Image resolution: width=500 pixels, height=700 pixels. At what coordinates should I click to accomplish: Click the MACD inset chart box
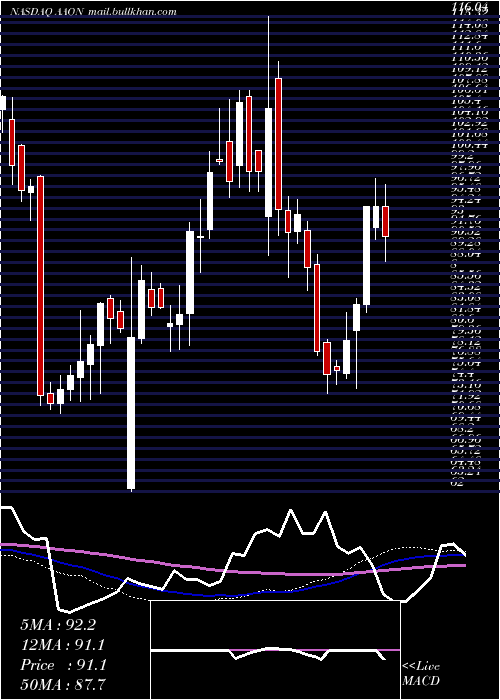275,650
